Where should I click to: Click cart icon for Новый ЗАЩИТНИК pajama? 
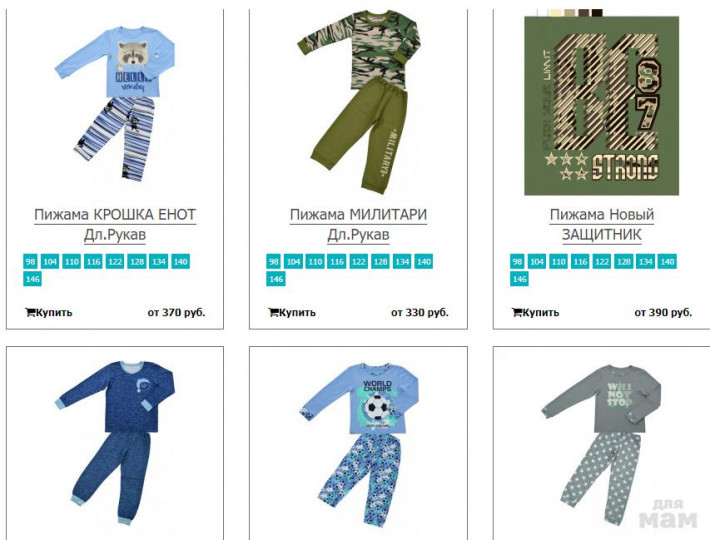tap(517, 312)
